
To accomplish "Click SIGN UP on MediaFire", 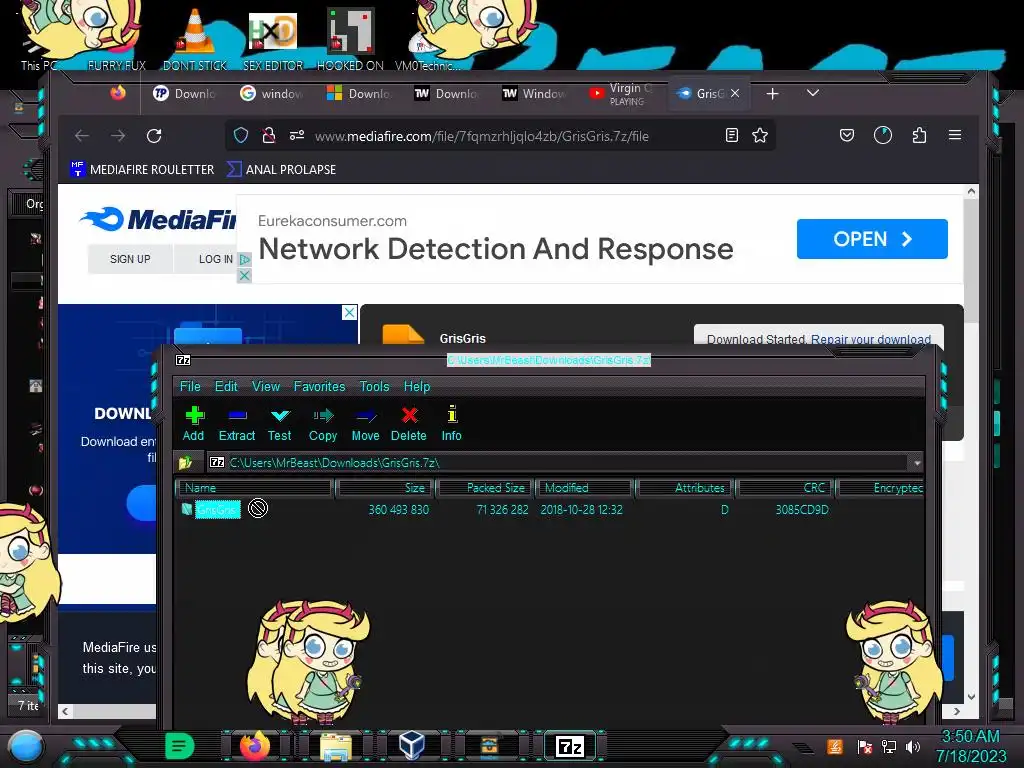I will click(x=130, y=259).
